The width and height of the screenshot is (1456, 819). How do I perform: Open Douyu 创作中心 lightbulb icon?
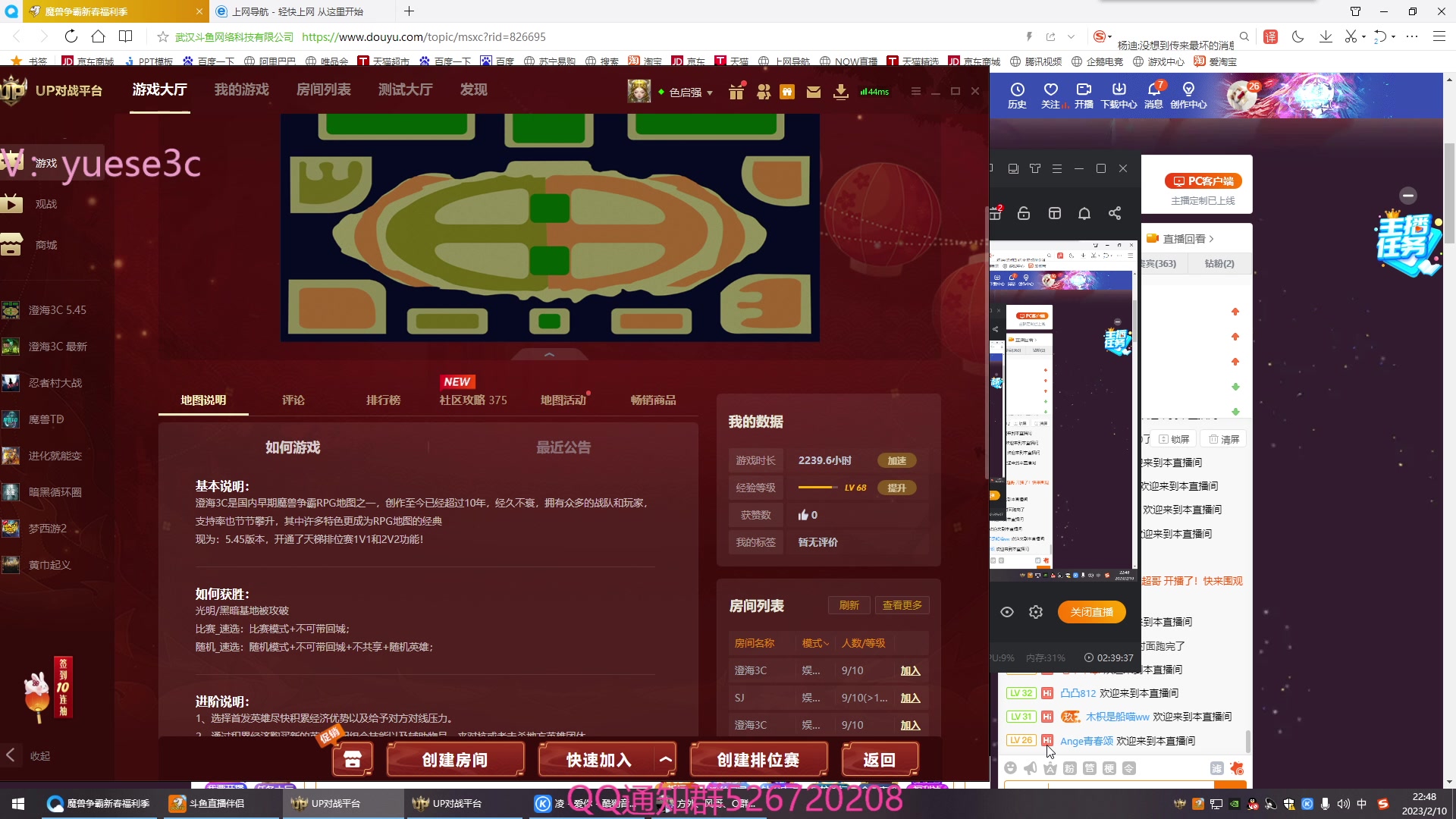(1188, 96)
